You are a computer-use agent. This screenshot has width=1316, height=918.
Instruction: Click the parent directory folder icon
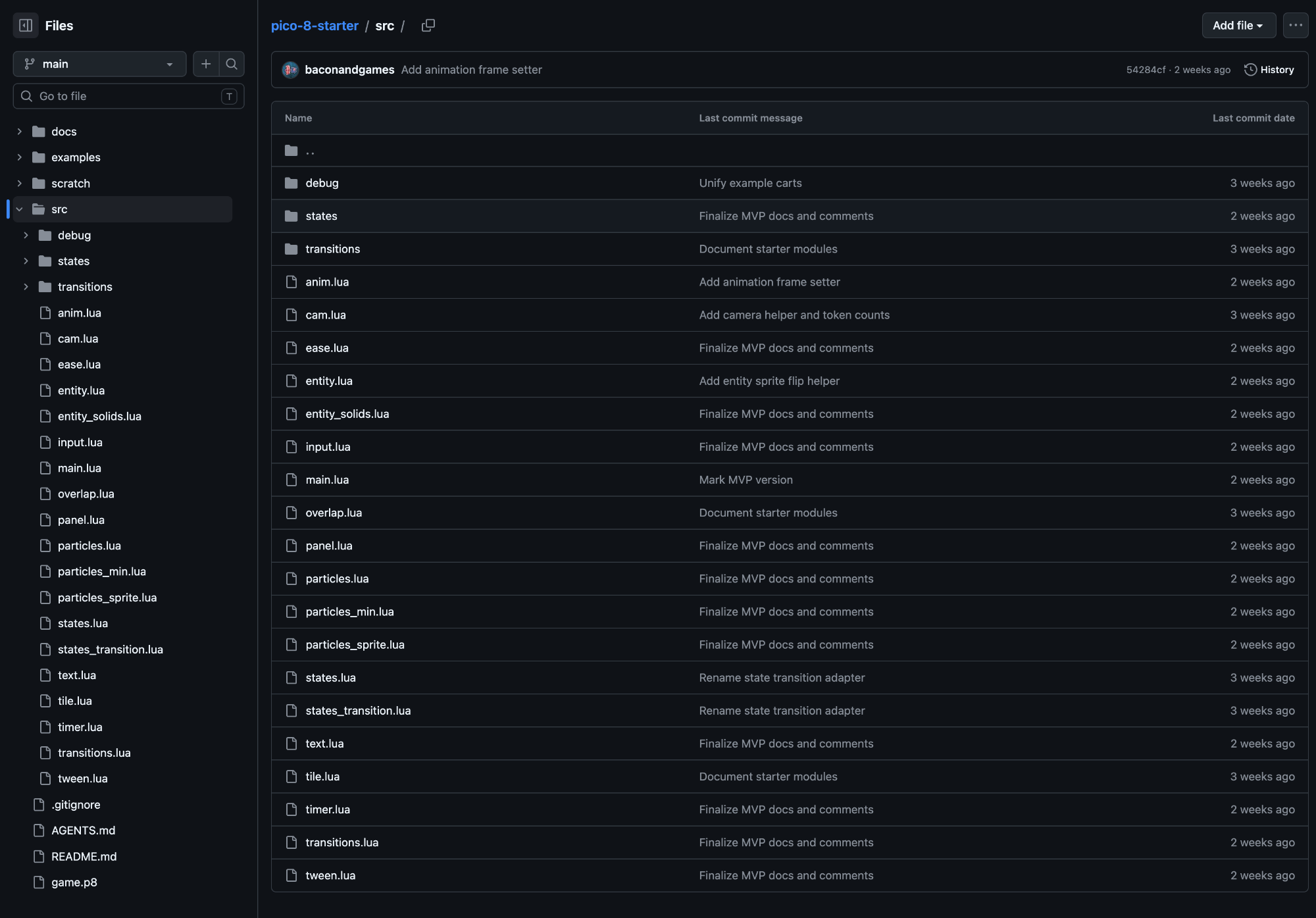pos(291,151)
